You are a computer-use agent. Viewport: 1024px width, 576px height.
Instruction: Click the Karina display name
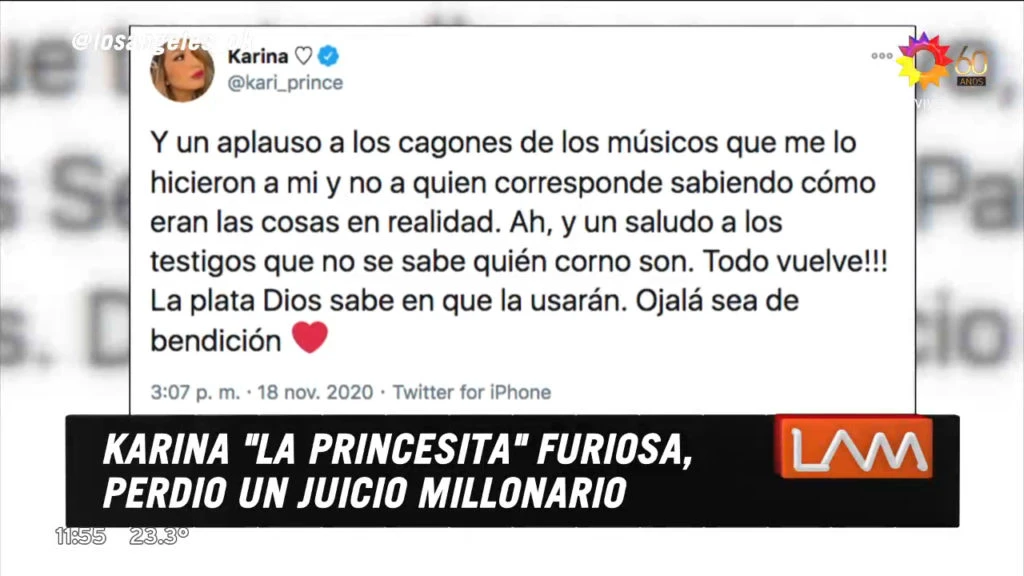pos(258,56)
